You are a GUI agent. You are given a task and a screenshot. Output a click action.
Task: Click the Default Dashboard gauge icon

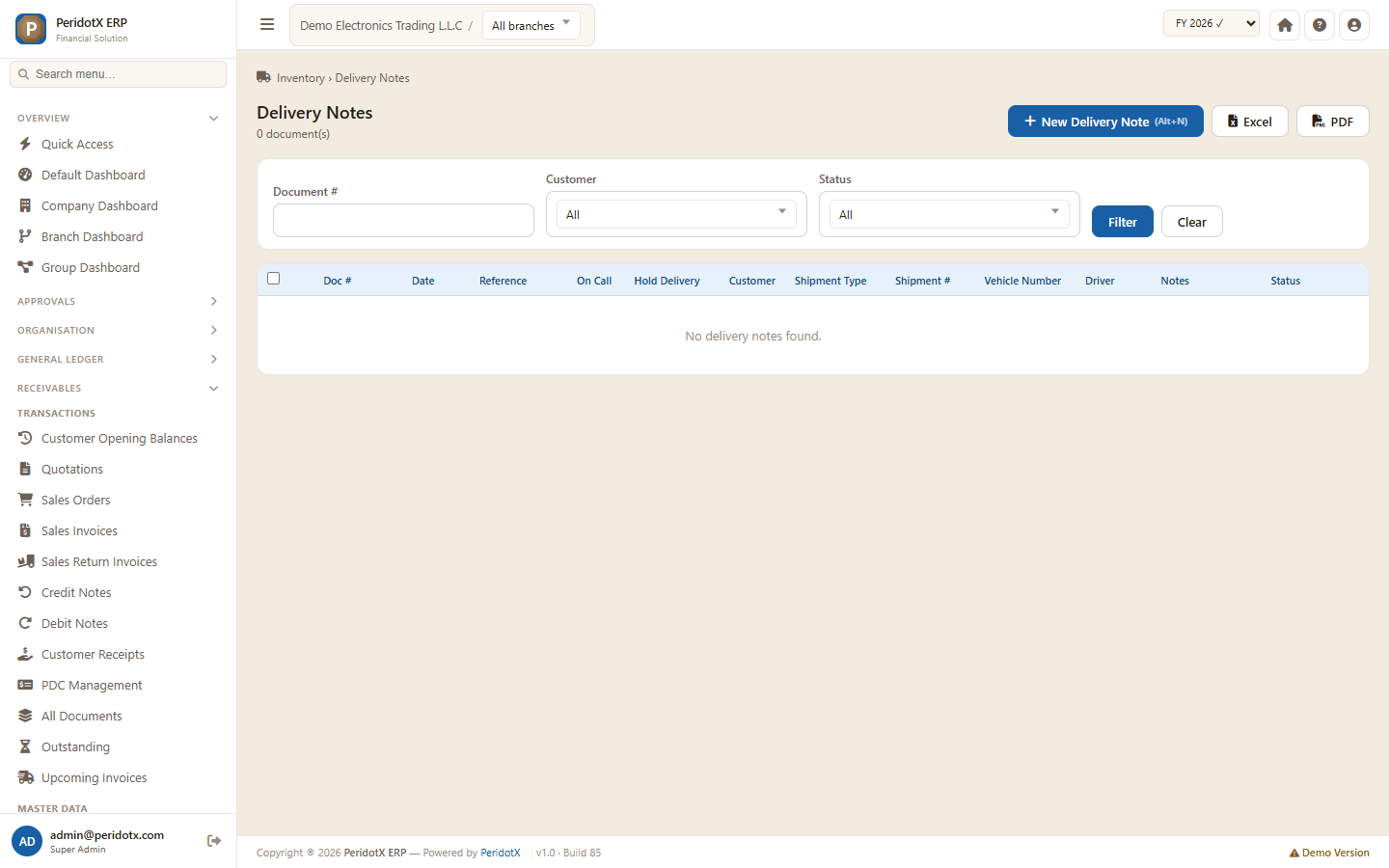click(x=25, y=175)
